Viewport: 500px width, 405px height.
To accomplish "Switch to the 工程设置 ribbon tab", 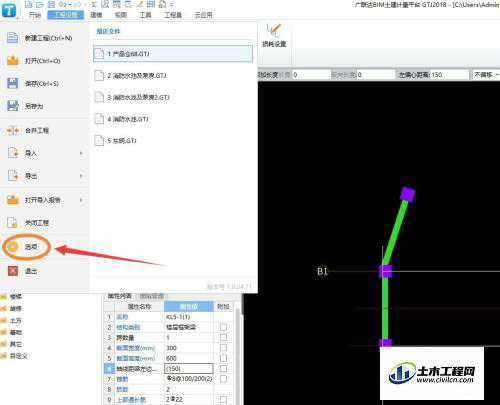I will [x=66, y=15].
